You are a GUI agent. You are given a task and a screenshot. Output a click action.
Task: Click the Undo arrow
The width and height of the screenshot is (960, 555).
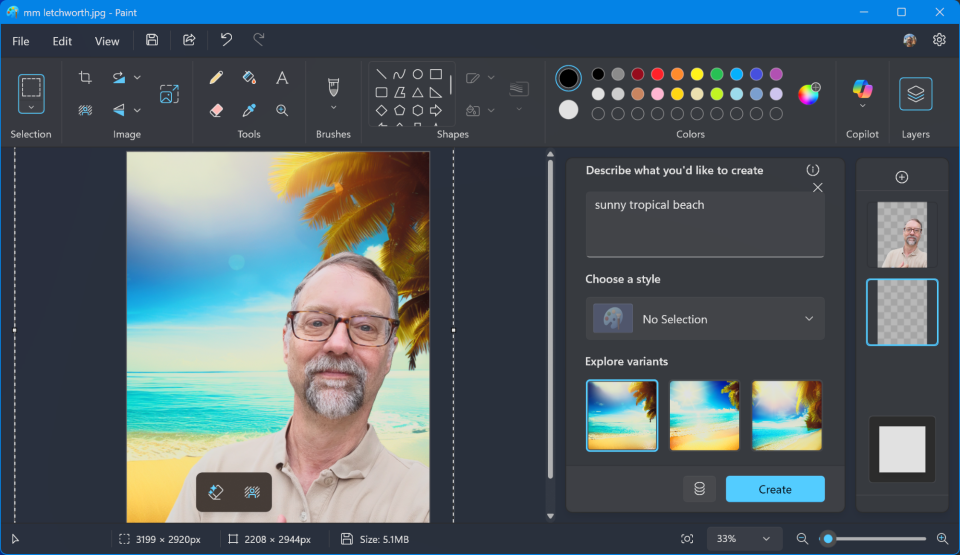[227, 40]
